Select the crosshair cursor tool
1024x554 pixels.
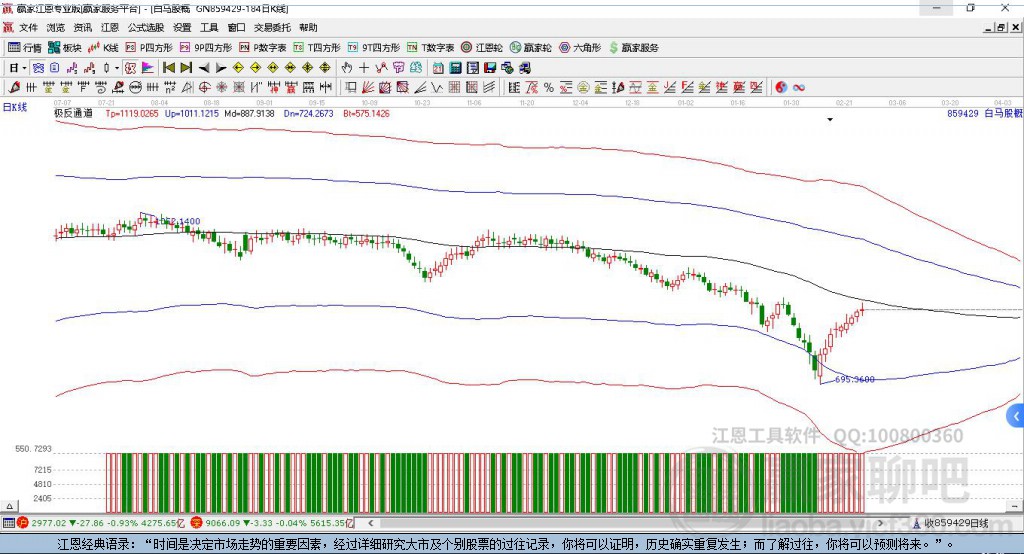[364, 68]
